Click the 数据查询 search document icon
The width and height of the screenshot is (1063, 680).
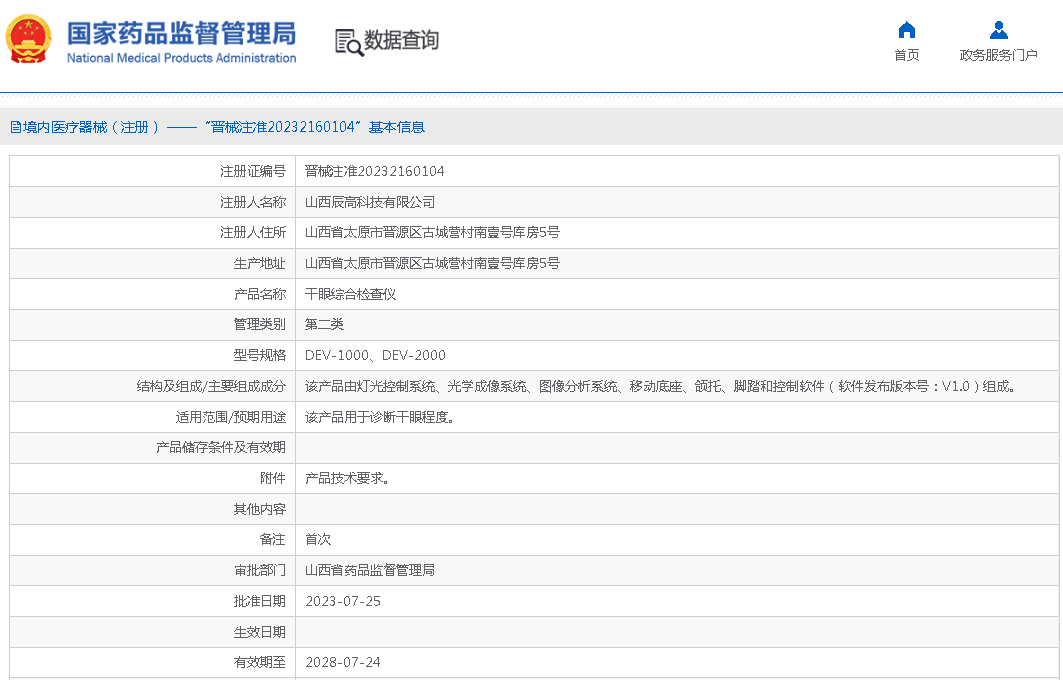click(349, 42)
